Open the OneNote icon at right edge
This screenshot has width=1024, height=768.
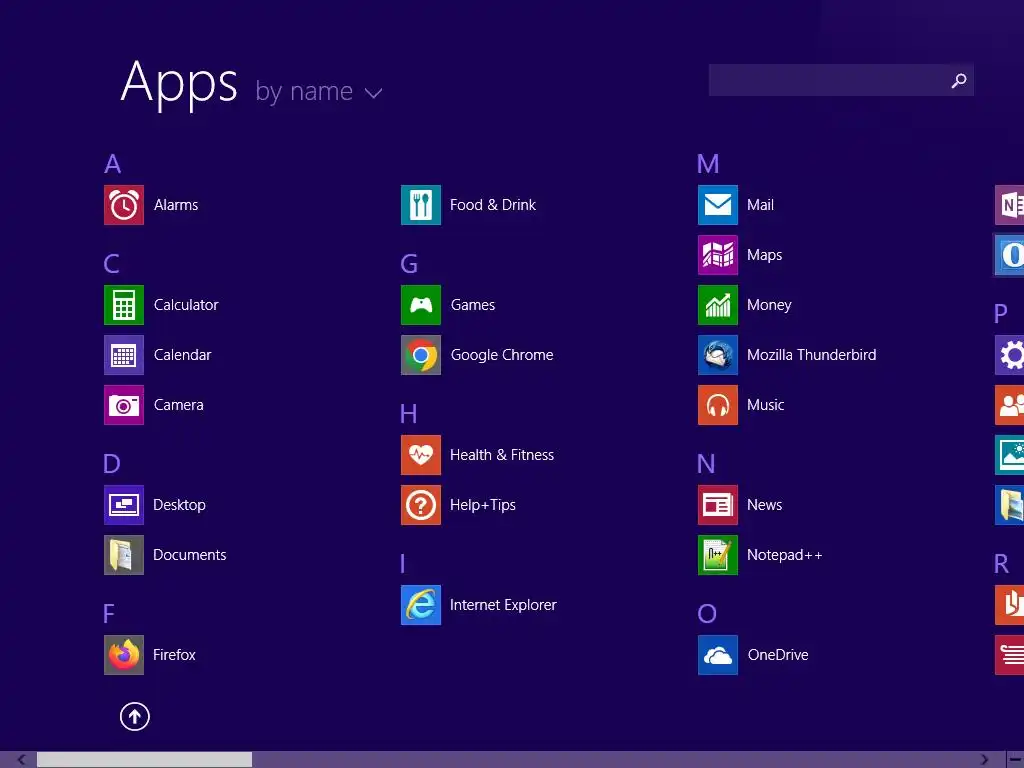pyautogui.click(x=1010, y=205)
